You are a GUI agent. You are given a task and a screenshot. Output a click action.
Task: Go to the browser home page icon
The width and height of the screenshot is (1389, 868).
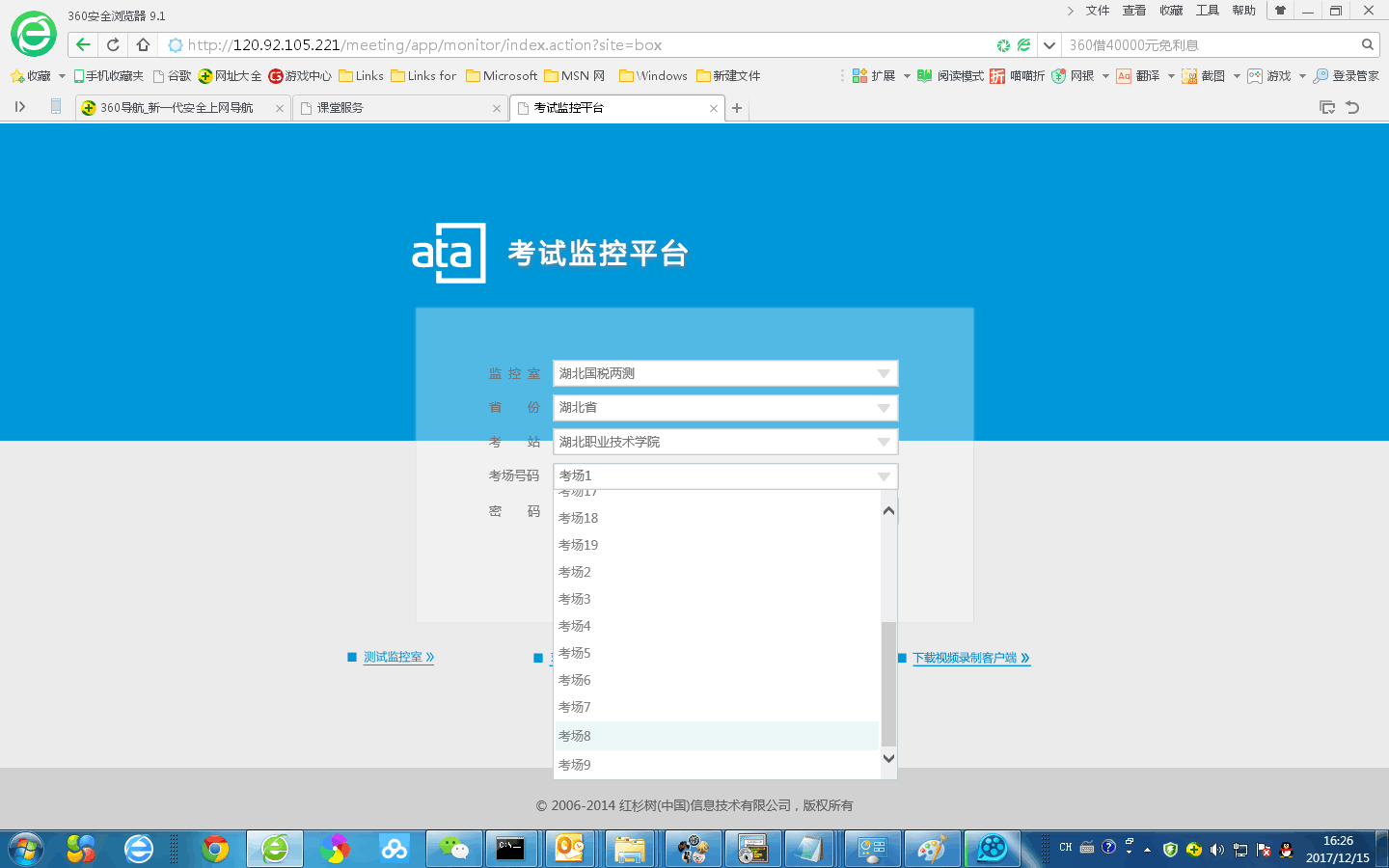(143, 44)
